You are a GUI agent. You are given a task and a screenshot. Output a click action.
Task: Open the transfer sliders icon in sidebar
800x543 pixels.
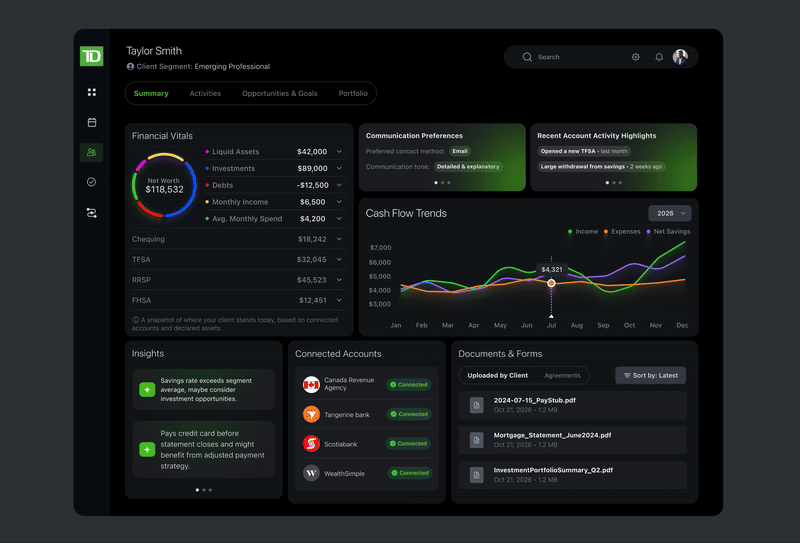92,213
